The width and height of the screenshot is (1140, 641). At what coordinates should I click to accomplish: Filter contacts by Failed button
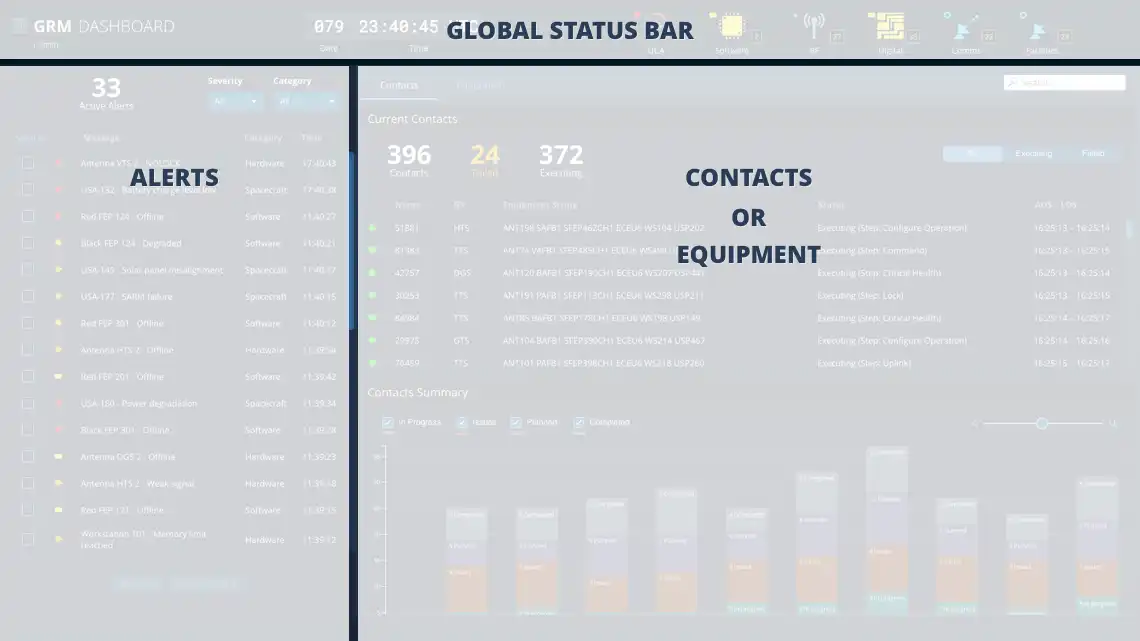(x=1093, y=154)
